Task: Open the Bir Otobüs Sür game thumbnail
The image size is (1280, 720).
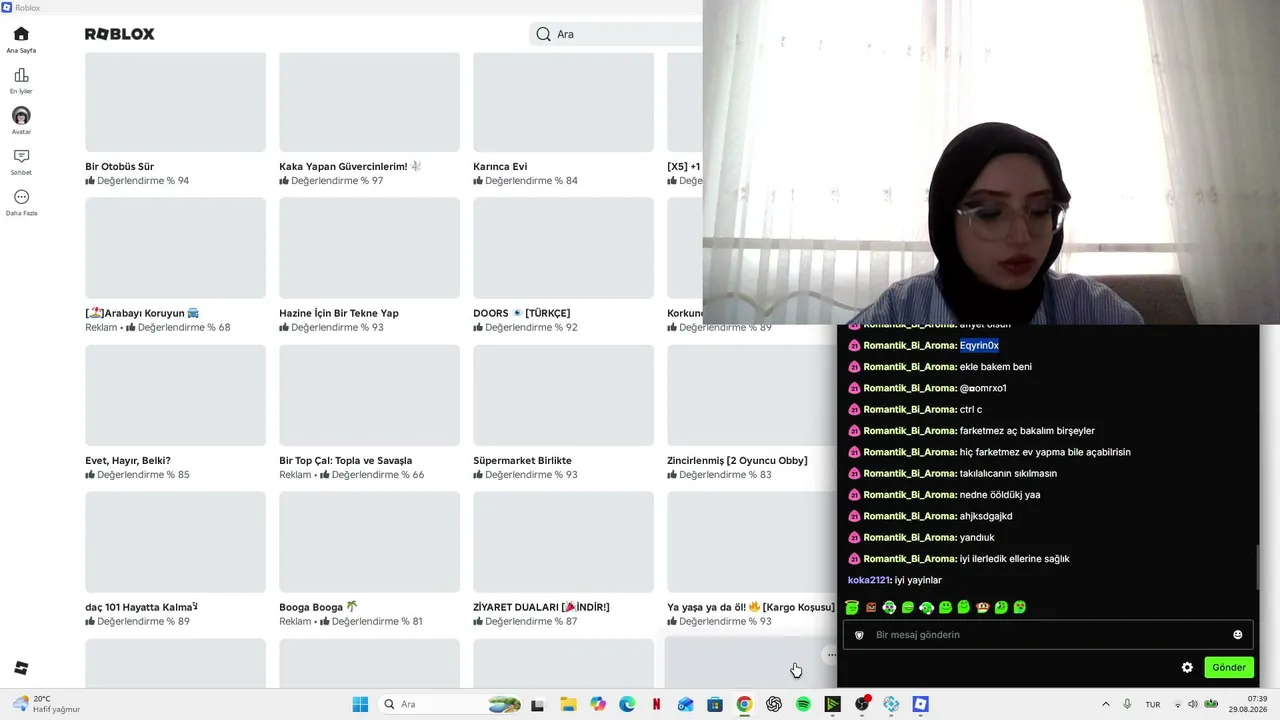Action: pos(175,102)
